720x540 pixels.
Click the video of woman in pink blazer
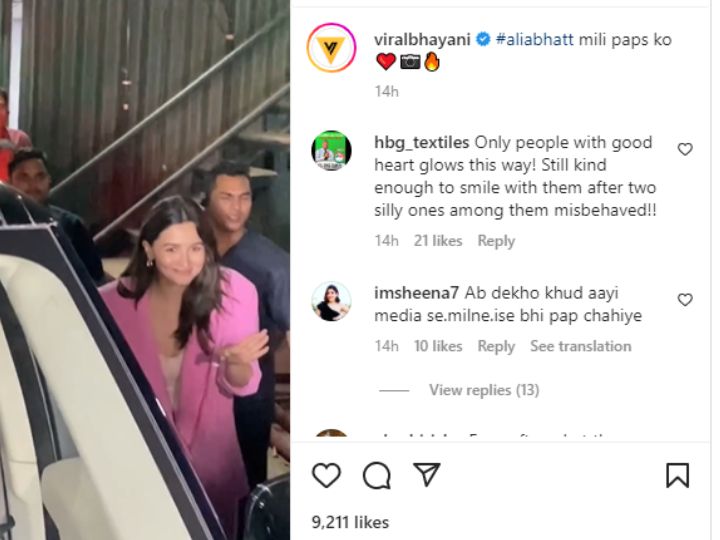145,270
